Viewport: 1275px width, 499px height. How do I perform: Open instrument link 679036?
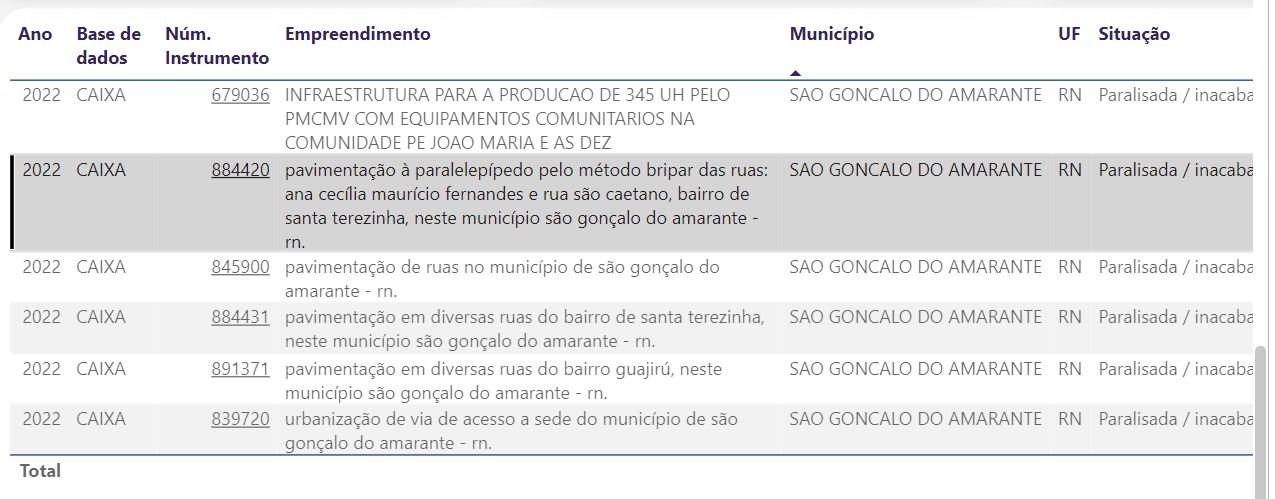240,96
